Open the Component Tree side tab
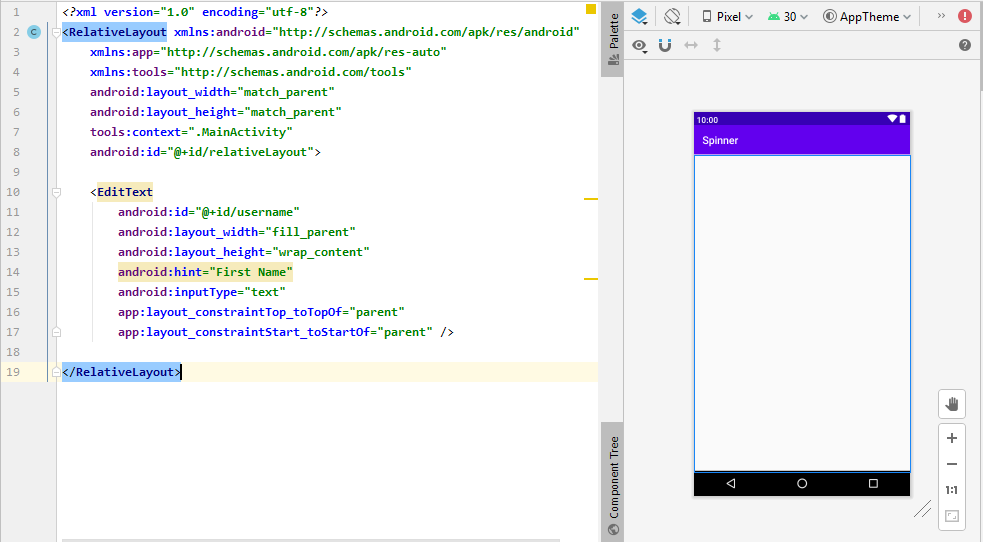The image size is (983, 542). [613, 483]
